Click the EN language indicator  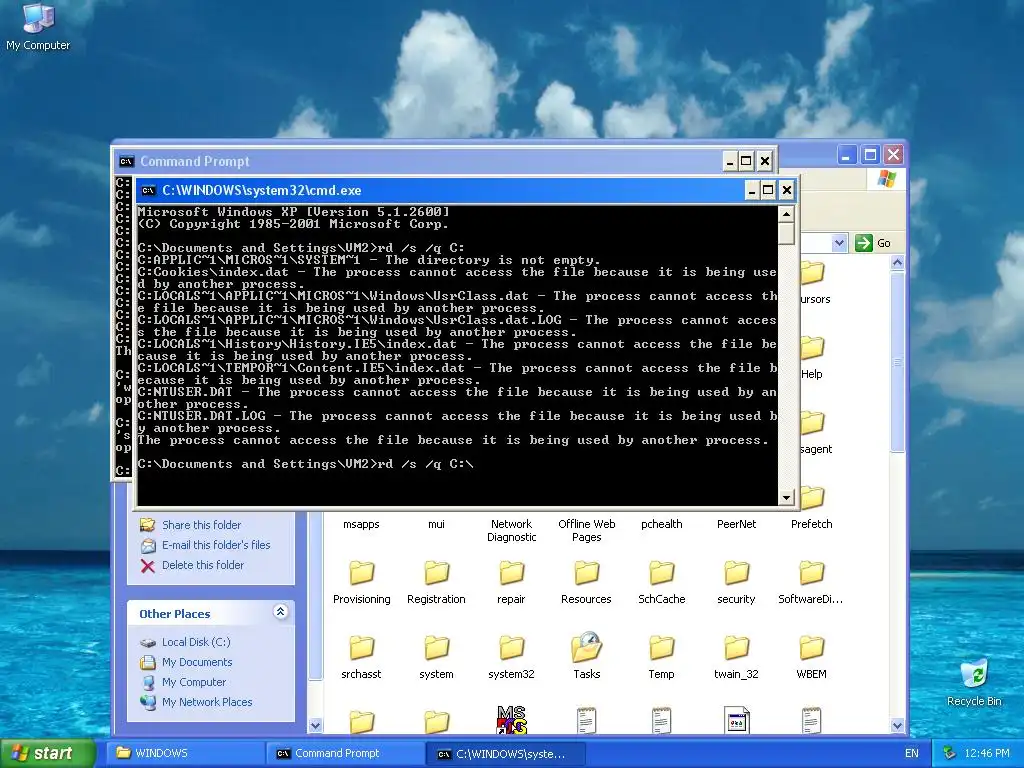[912, 754]
